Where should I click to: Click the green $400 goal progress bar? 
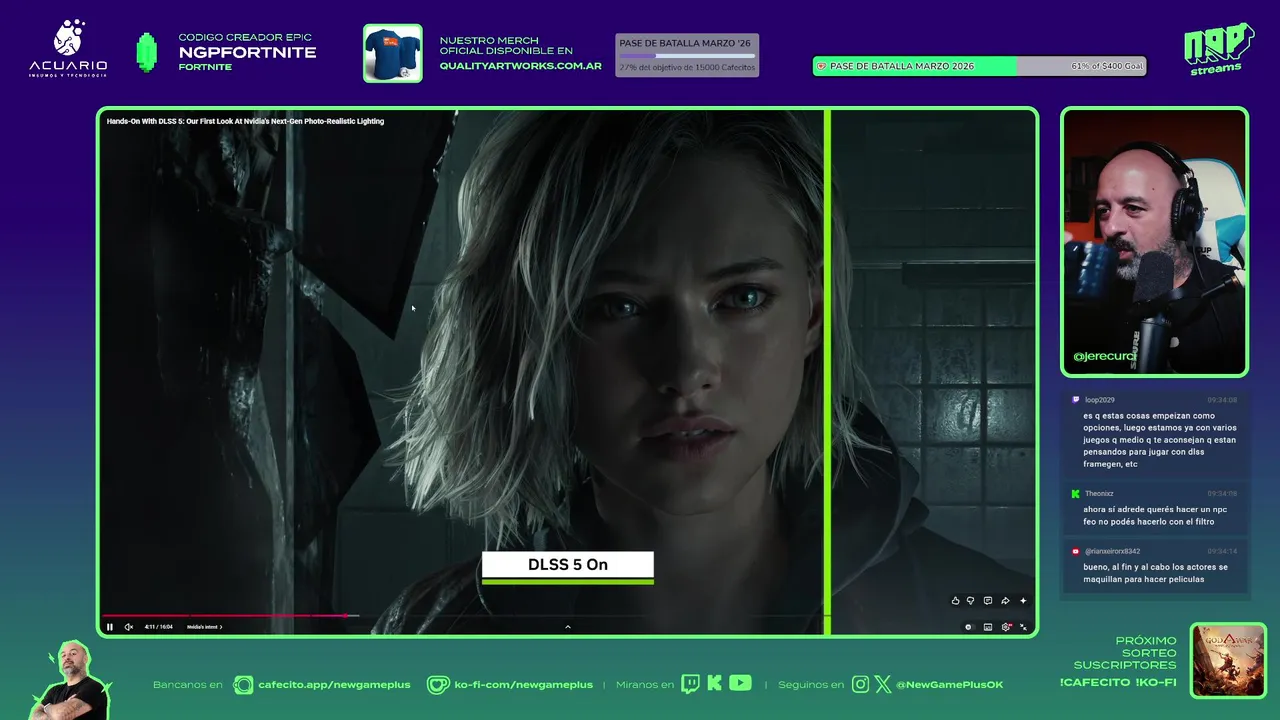(979, 66)
